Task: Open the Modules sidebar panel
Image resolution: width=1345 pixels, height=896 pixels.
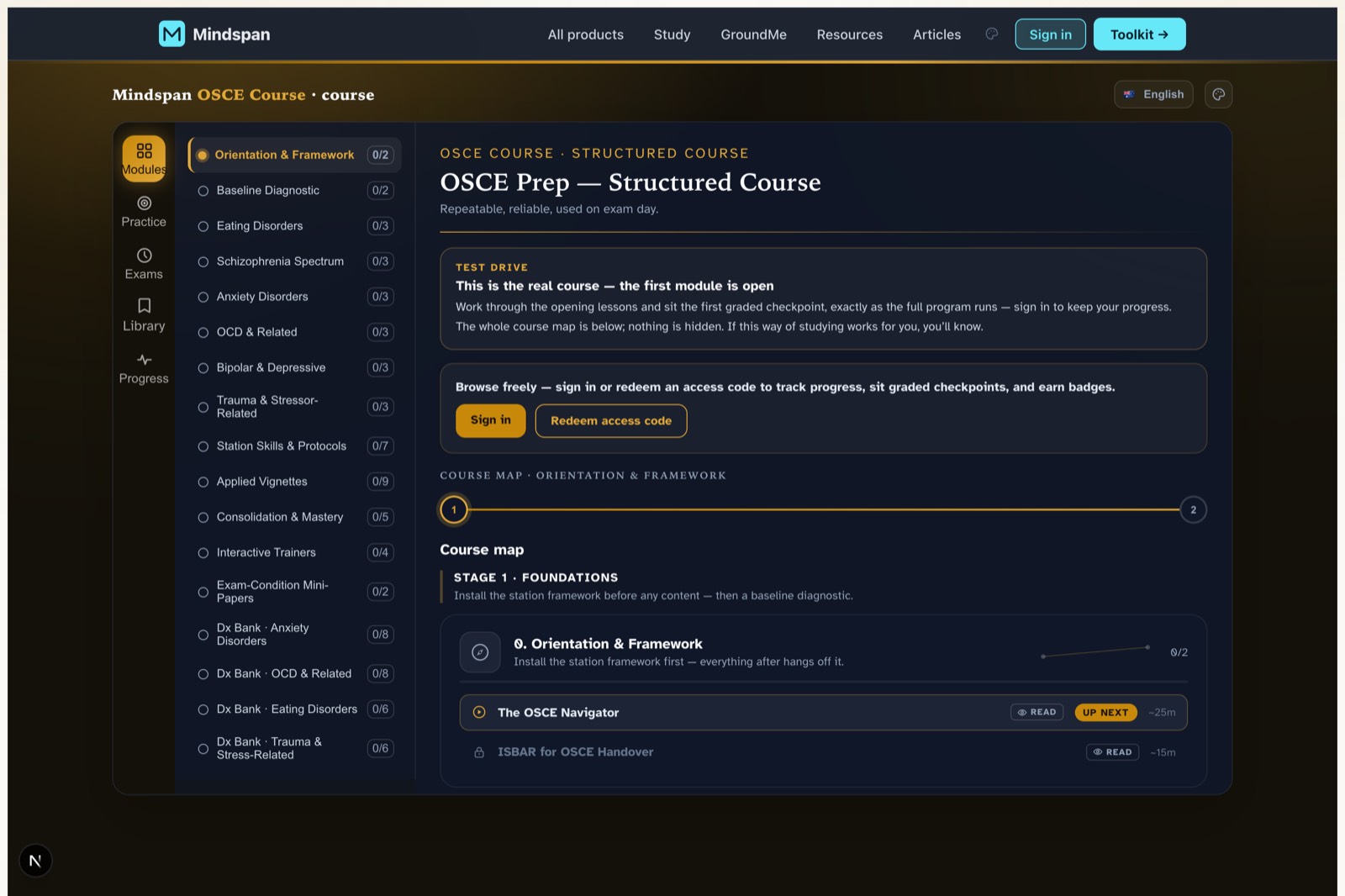Action: (x=144, y=158)
